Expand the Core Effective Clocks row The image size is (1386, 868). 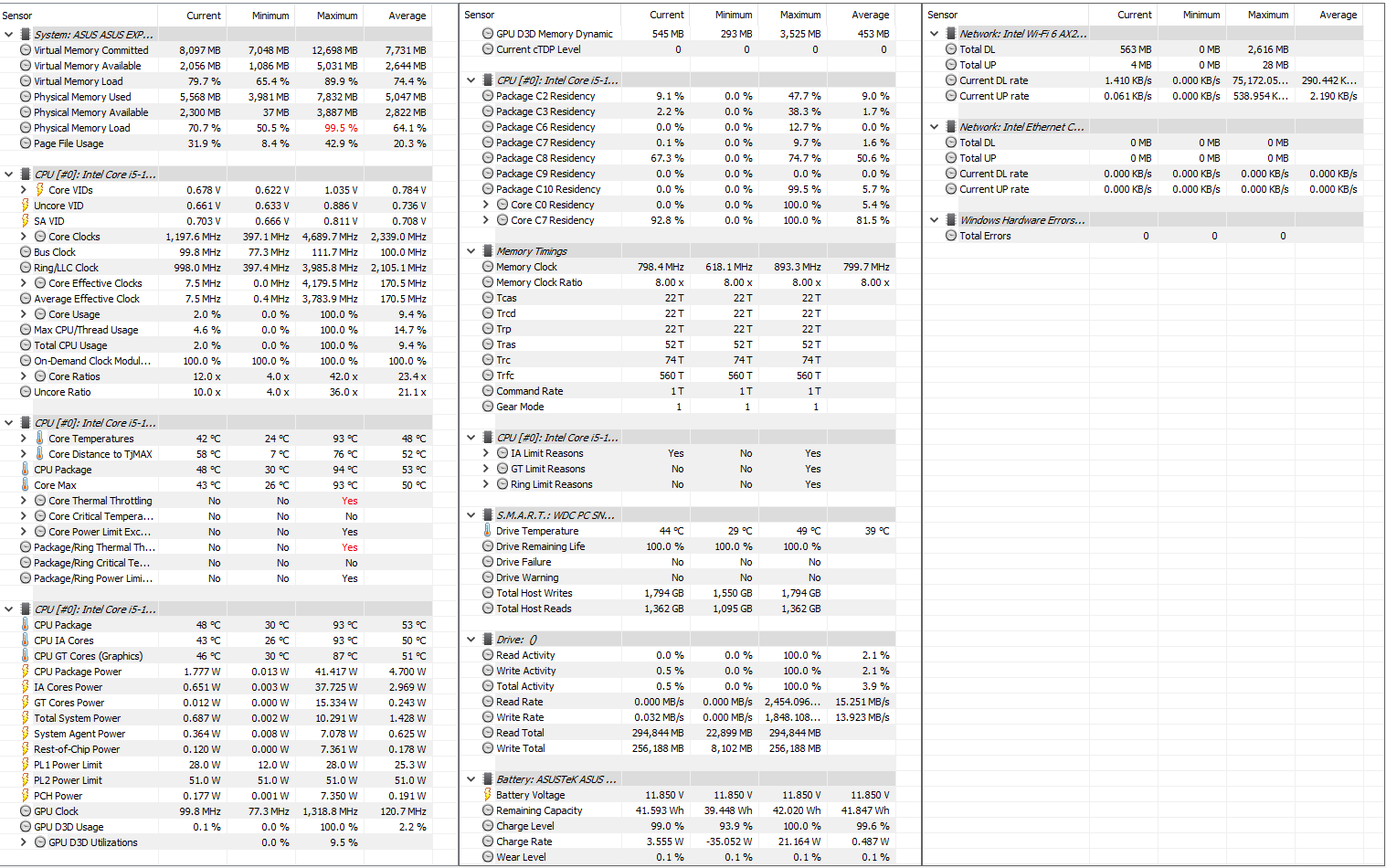[24, 283]
